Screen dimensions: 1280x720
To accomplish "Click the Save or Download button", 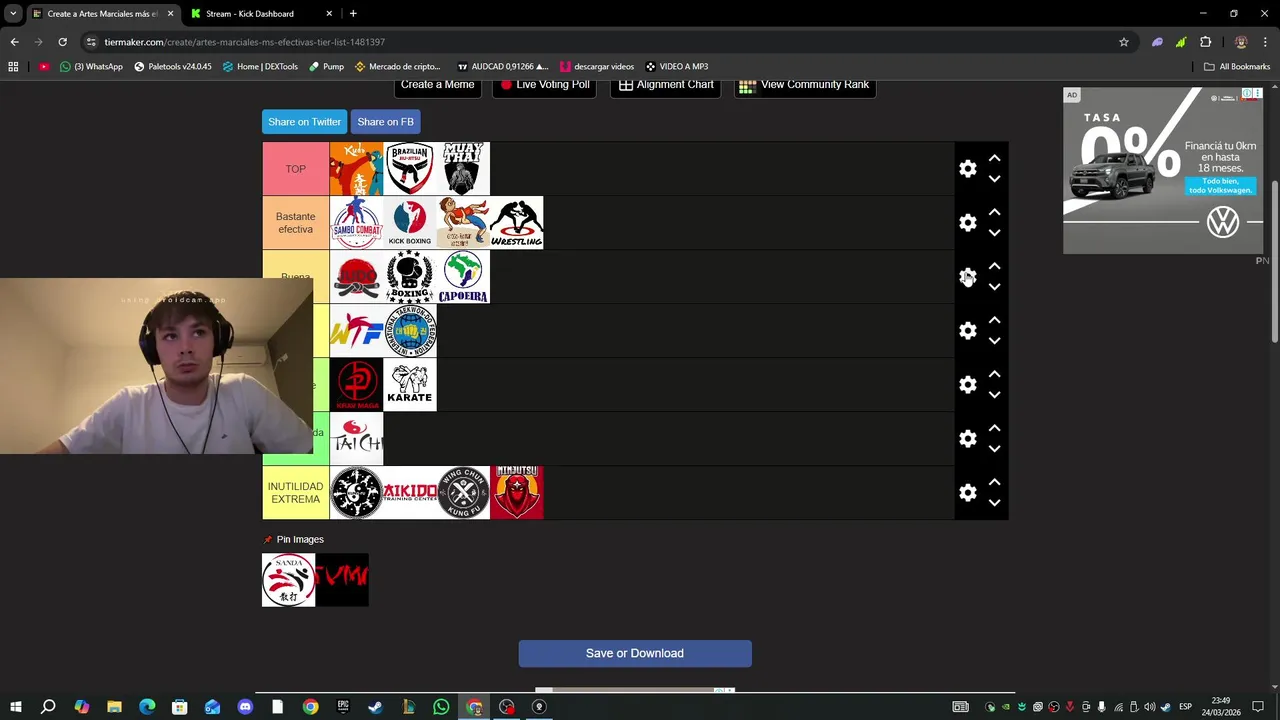I will click(635, 653).
